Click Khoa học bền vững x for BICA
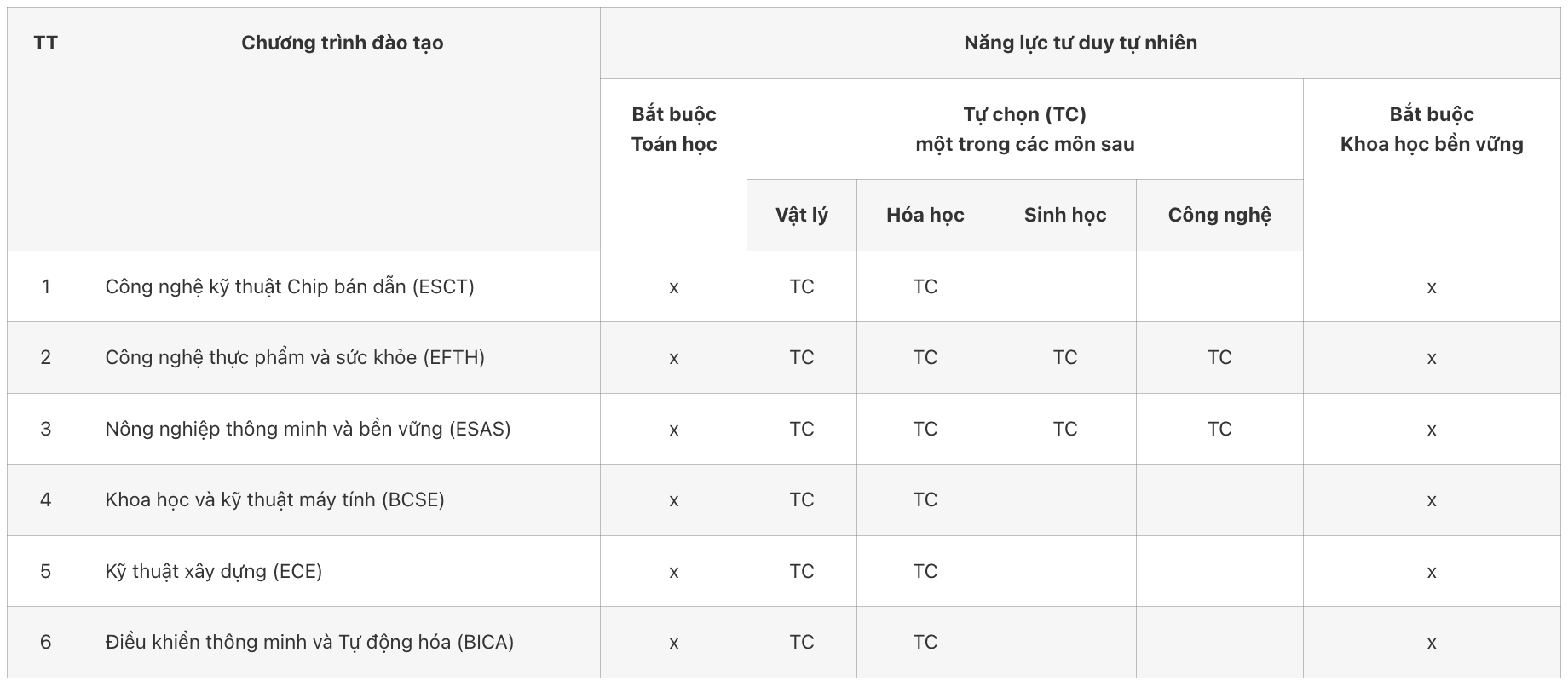 (1431, 643)
